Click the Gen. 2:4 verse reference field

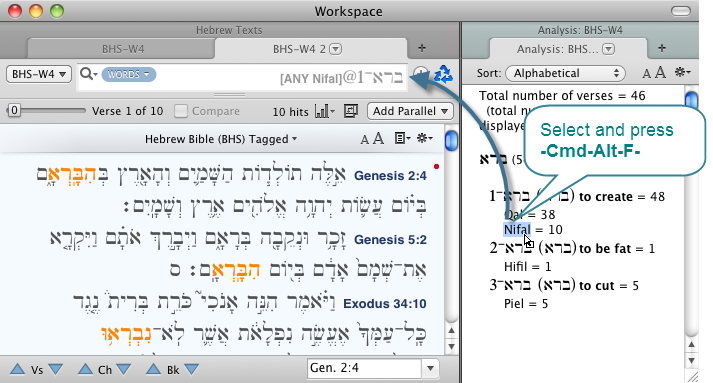coord(364,368)
